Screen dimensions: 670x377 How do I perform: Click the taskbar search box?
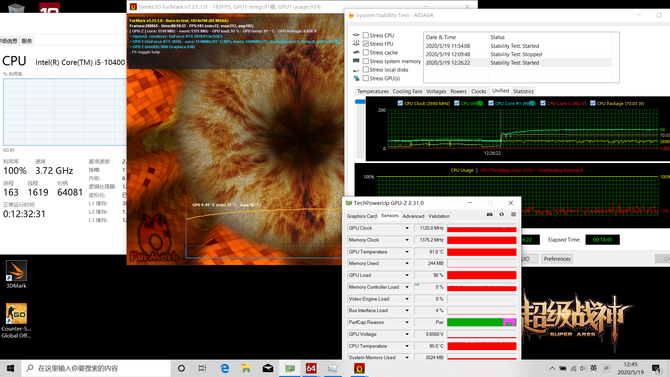click(x=96, y=368)
